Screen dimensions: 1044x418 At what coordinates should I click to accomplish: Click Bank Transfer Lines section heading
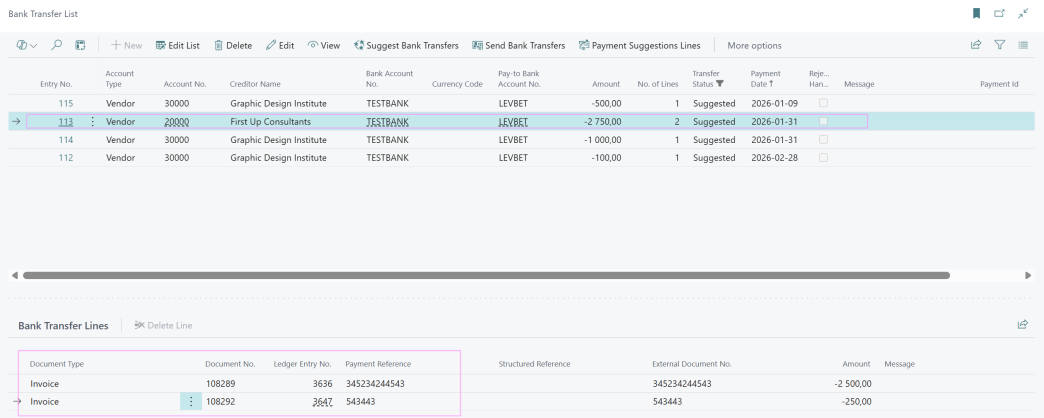click(63, 325)
